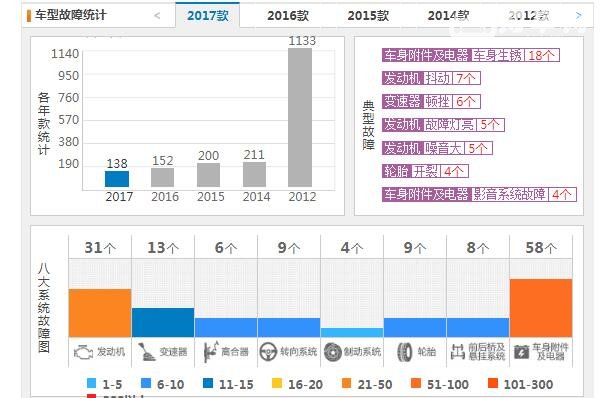Image resolution: width=600 pixels, height=398 pixels.
Task: Click the tall 2012 bar showing 1133
Action: (x=300, y=117)
